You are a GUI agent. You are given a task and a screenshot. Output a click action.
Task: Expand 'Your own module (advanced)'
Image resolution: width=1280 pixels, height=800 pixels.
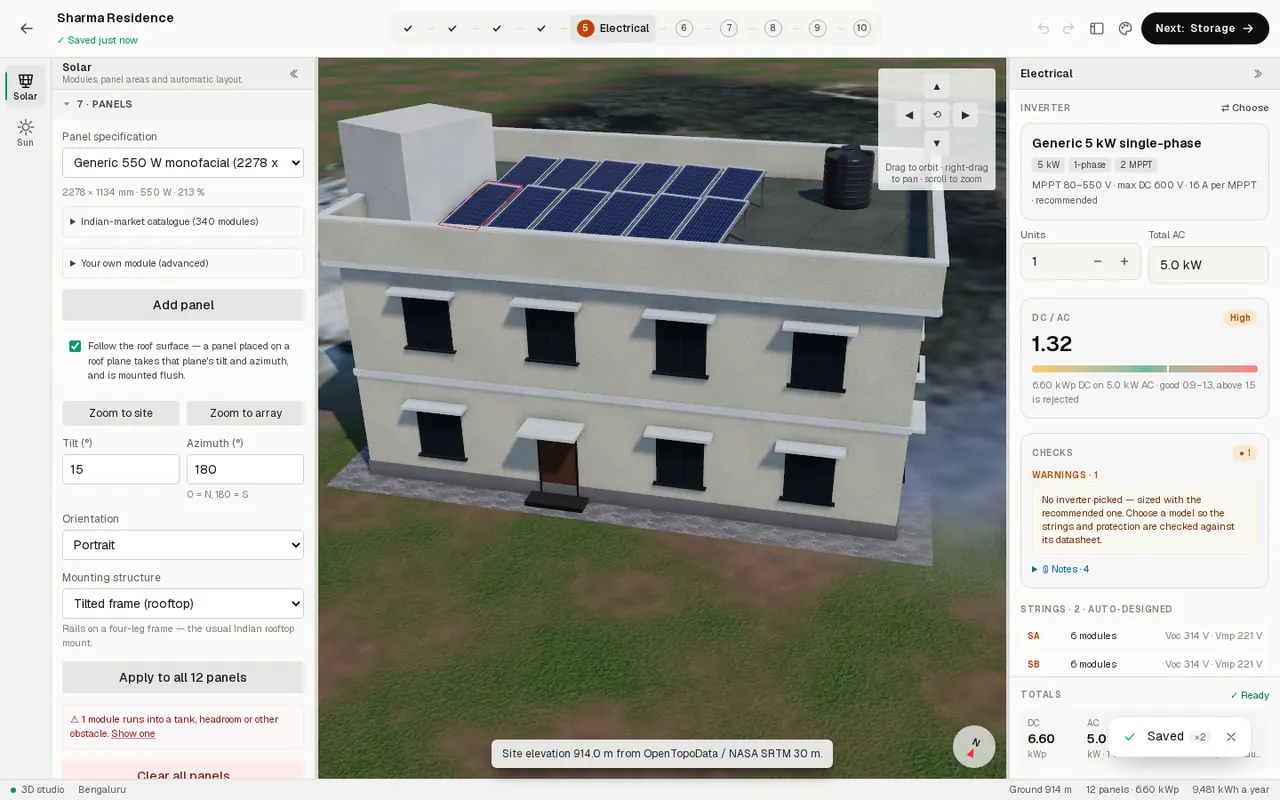pyautogui.click(x=183, y=263)
